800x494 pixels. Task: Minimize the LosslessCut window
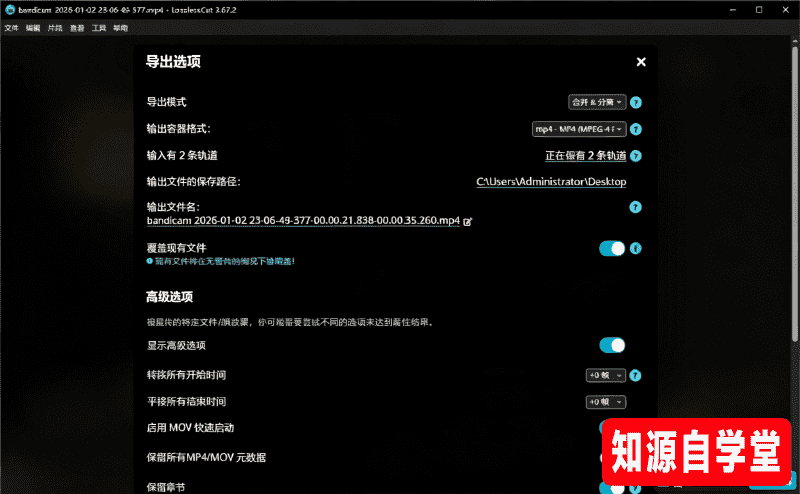(x=733, y=10)
